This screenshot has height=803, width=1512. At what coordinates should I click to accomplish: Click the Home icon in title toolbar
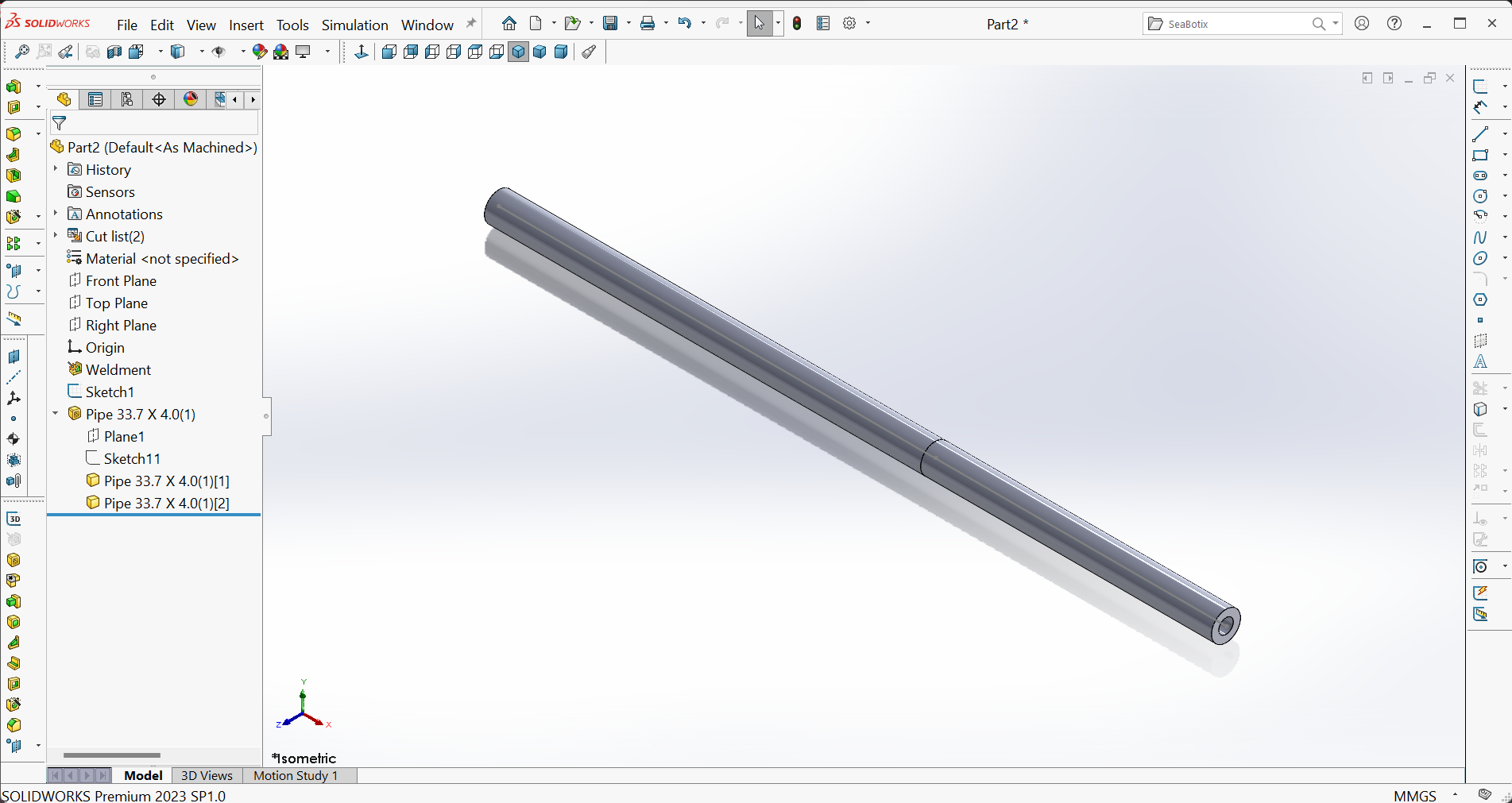point(509,24)
